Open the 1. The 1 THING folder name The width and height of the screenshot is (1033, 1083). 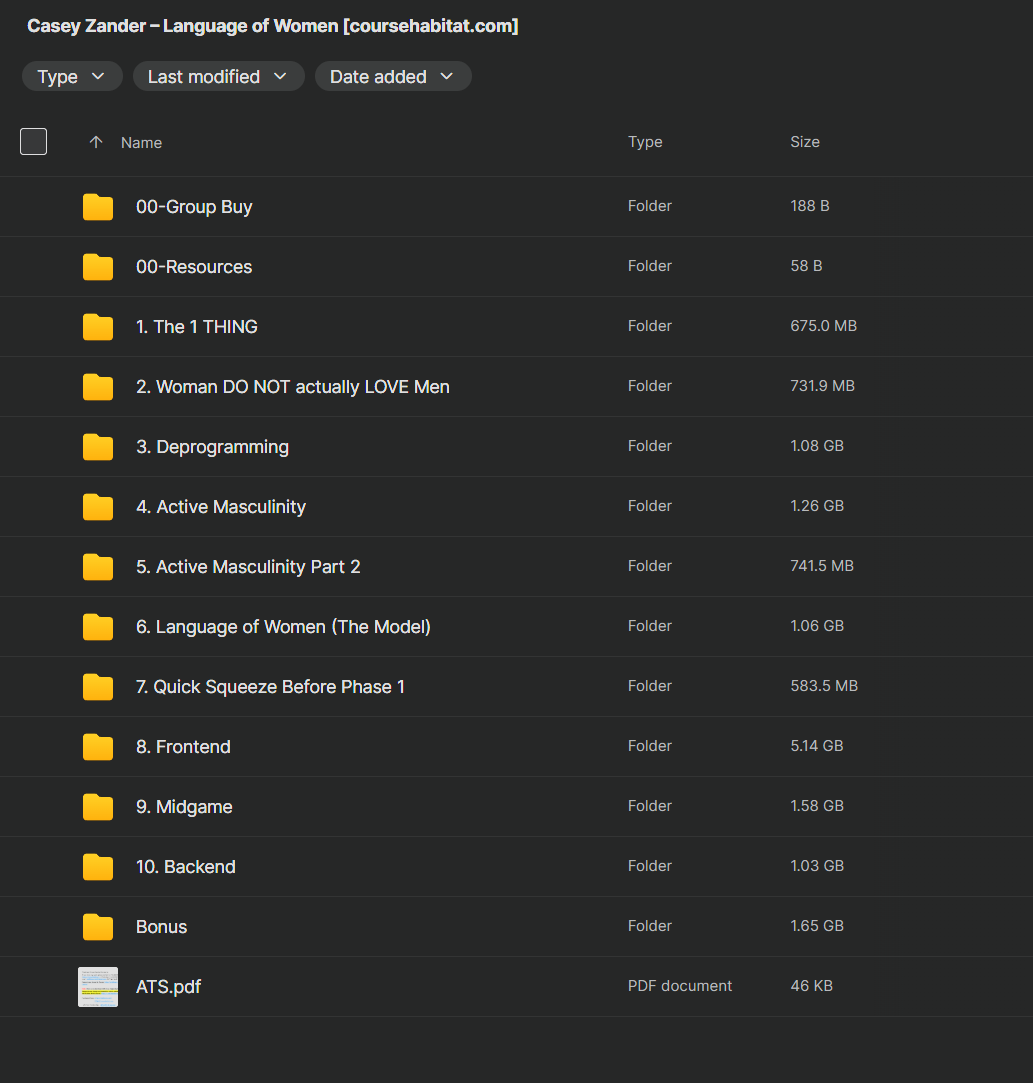coord(197,327)
